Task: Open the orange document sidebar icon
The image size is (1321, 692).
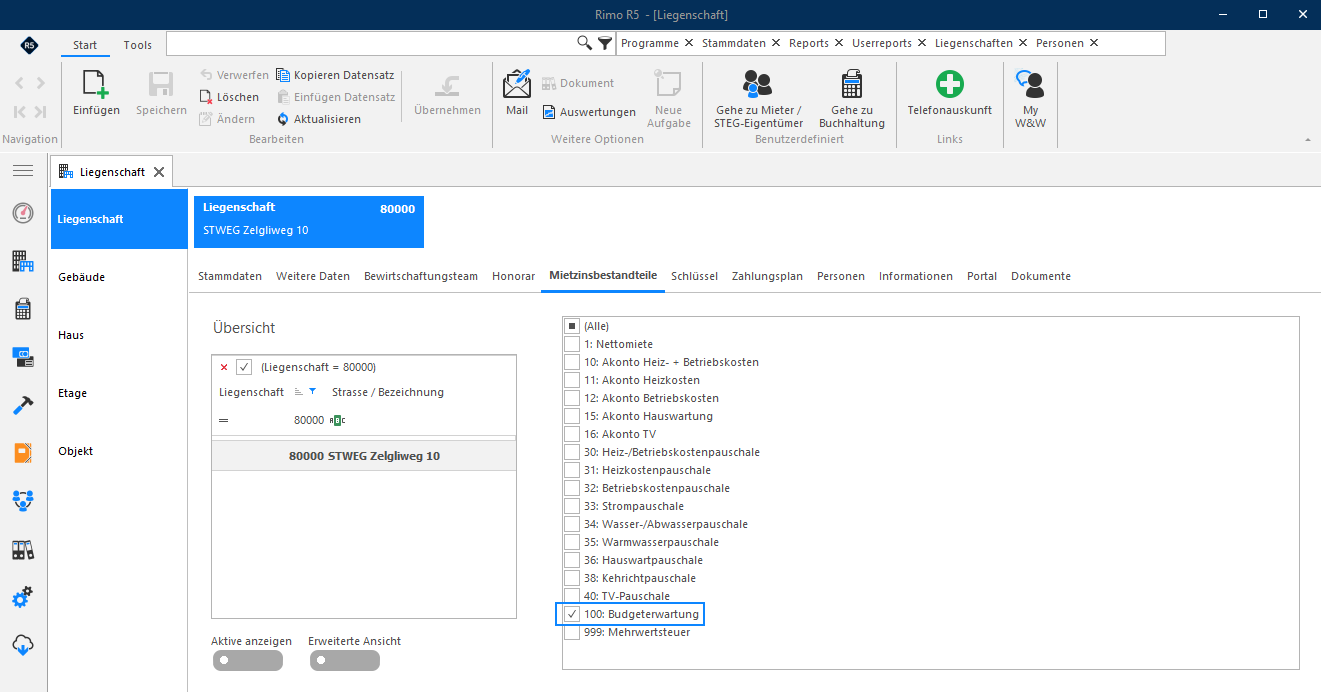Action: click(x=23, y=453)
